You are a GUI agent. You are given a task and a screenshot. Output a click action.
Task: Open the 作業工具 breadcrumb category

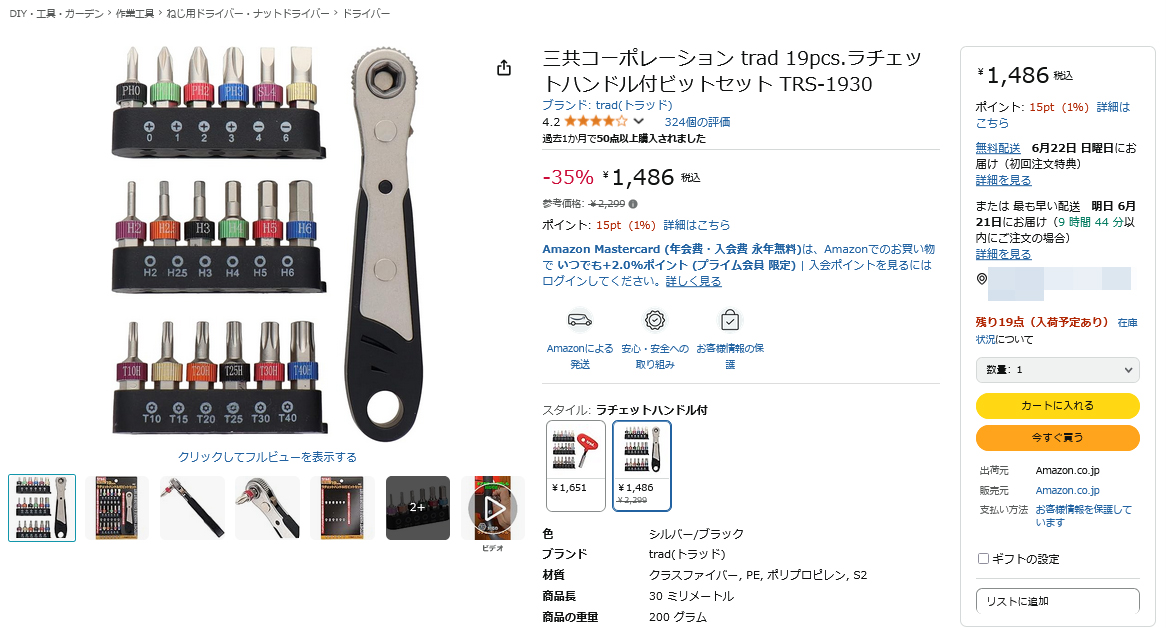click(x=135, y=13)
